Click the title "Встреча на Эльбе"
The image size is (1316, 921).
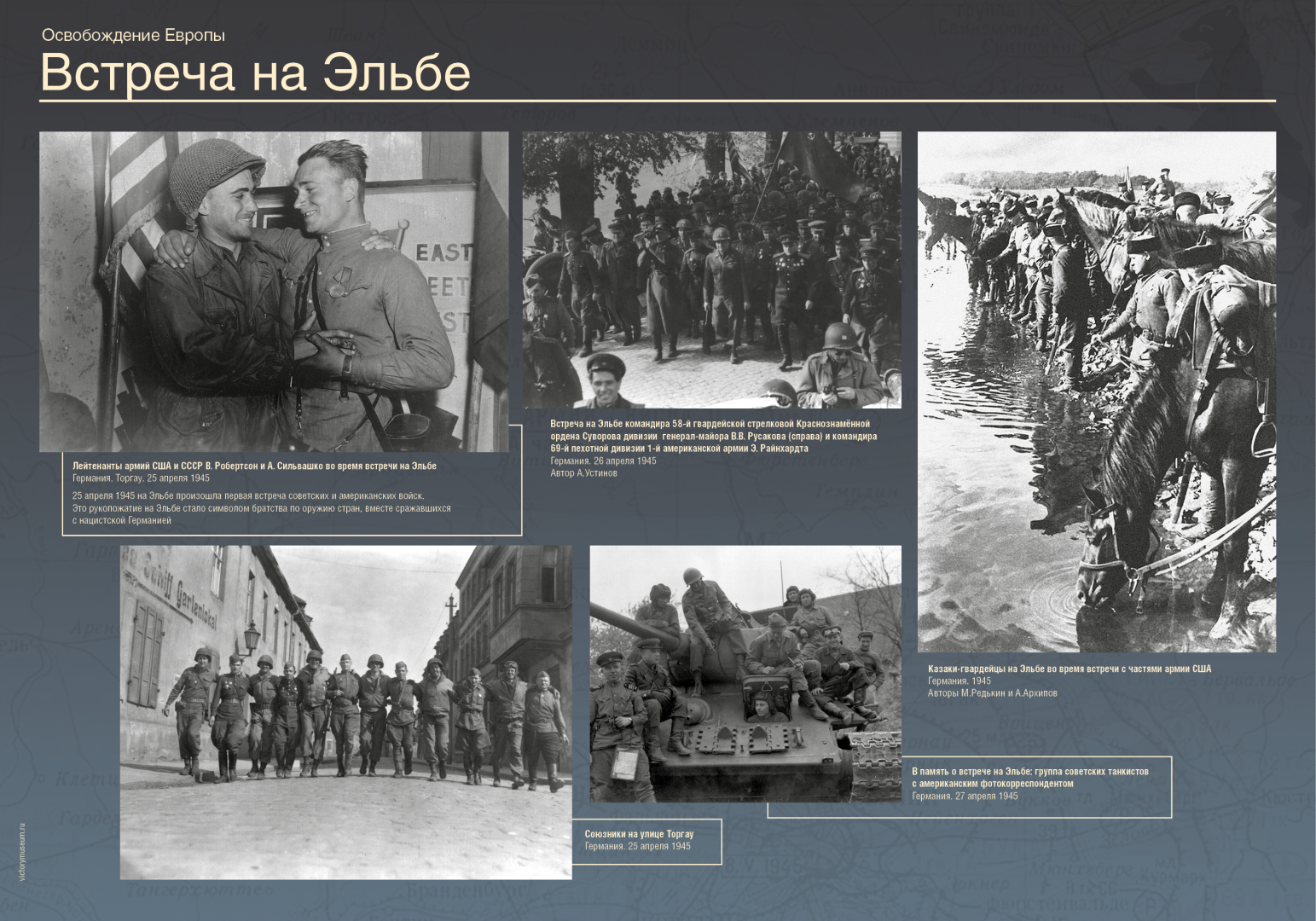(255, 72)
